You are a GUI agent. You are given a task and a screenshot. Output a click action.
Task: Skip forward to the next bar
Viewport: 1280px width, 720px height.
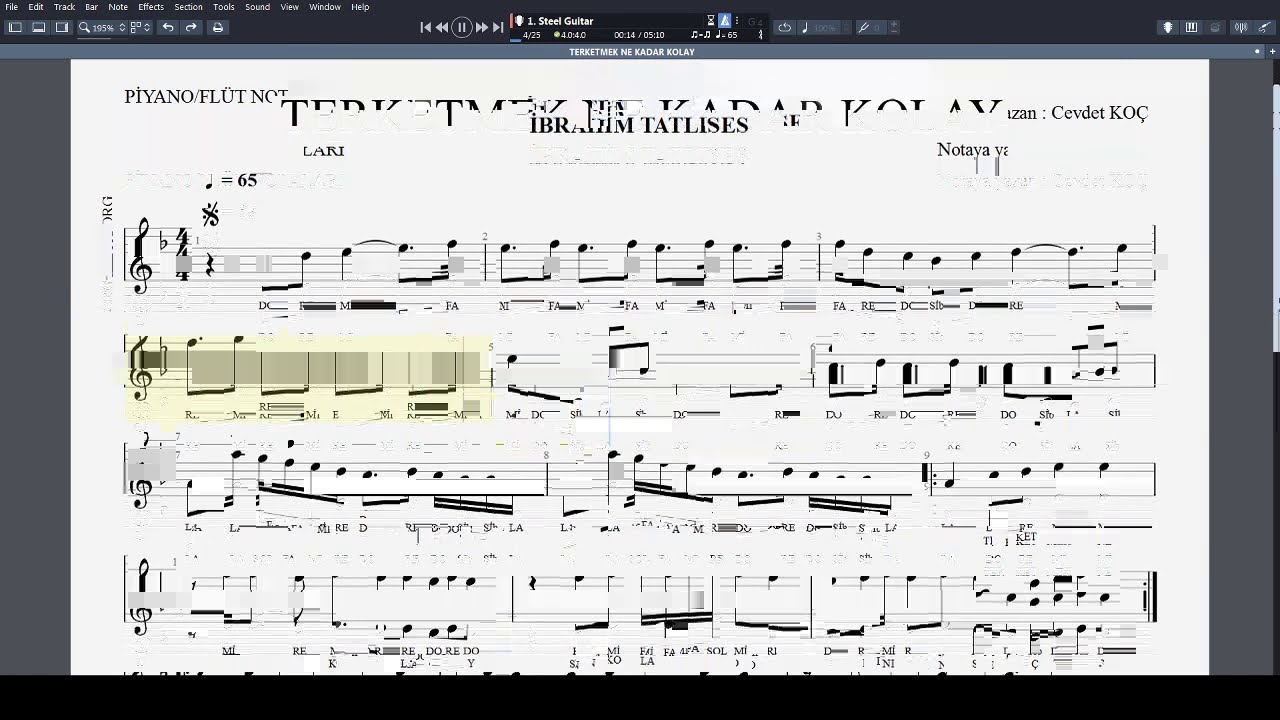tap(482, 27)
